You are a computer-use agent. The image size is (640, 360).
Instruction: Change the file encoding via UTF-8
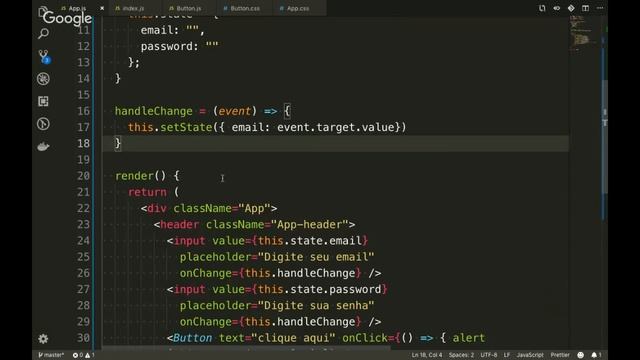489,355
